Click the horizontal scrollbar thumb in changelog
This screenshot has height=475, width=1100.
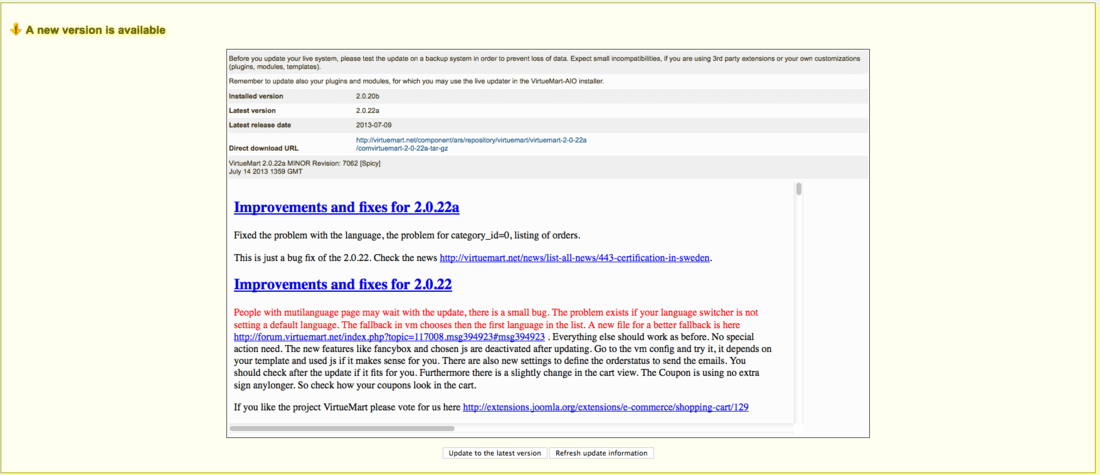click(342, 428)
